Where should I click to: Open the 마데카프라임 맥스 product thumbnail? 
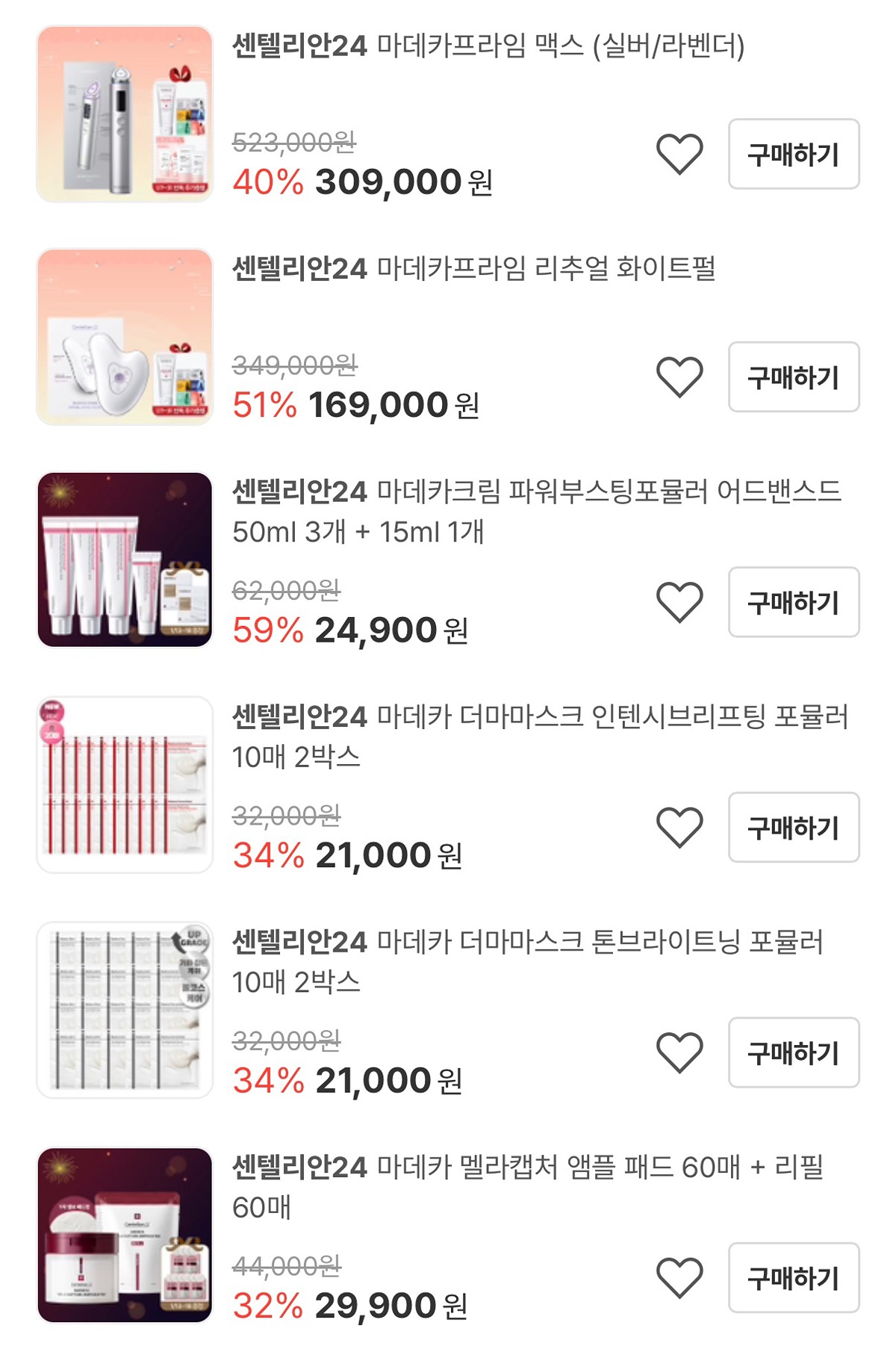click(125, 114)
